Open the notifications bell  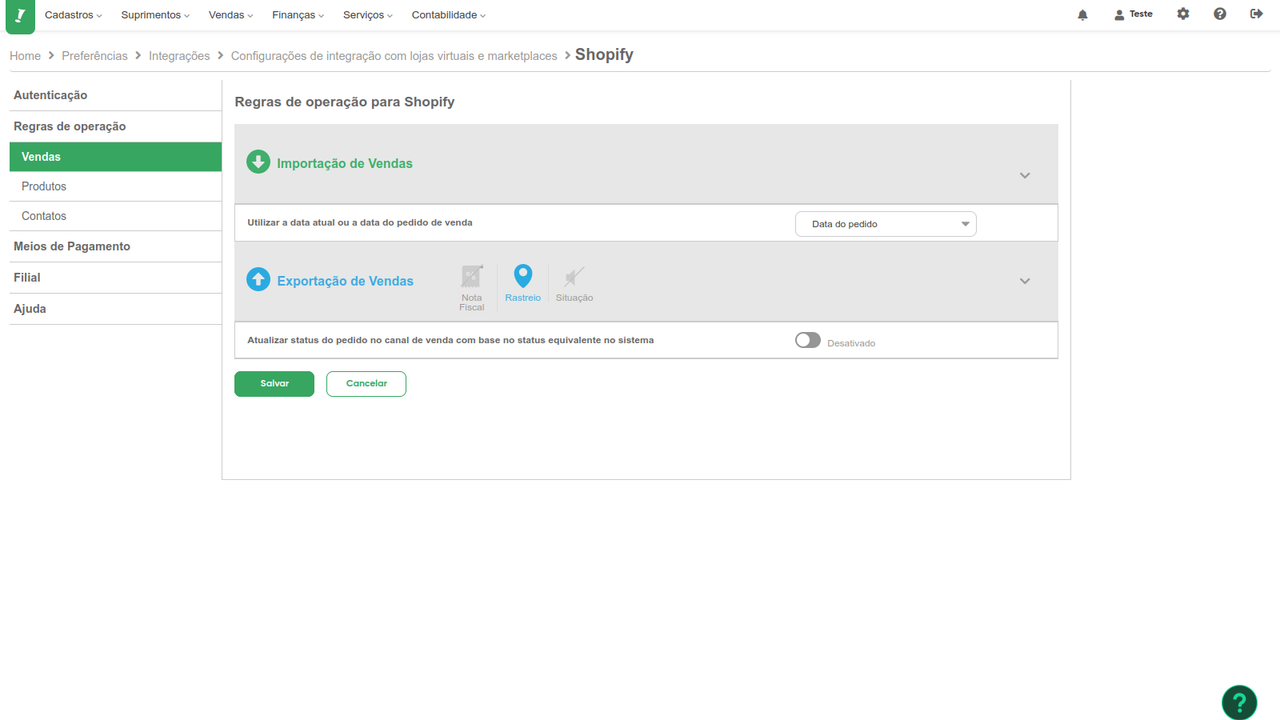pyautogui.click(x=1083, y=15)
